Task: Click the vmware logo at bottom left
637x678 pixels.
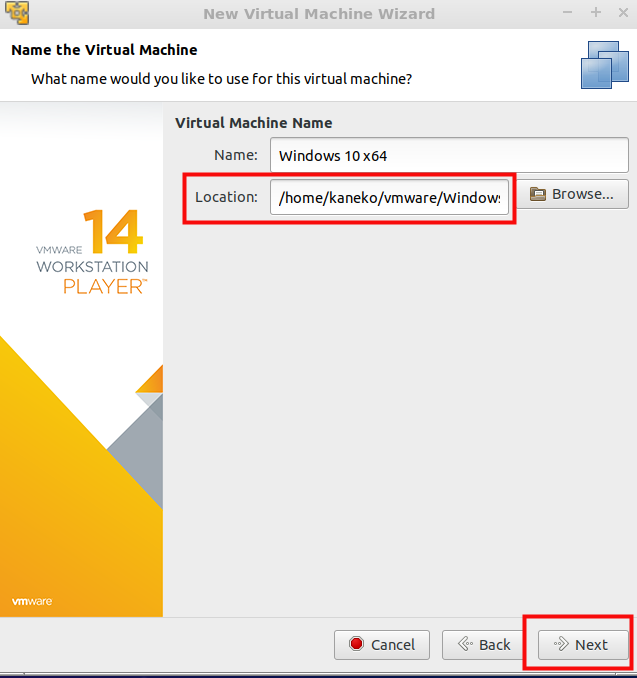Action: coord(32,601)
